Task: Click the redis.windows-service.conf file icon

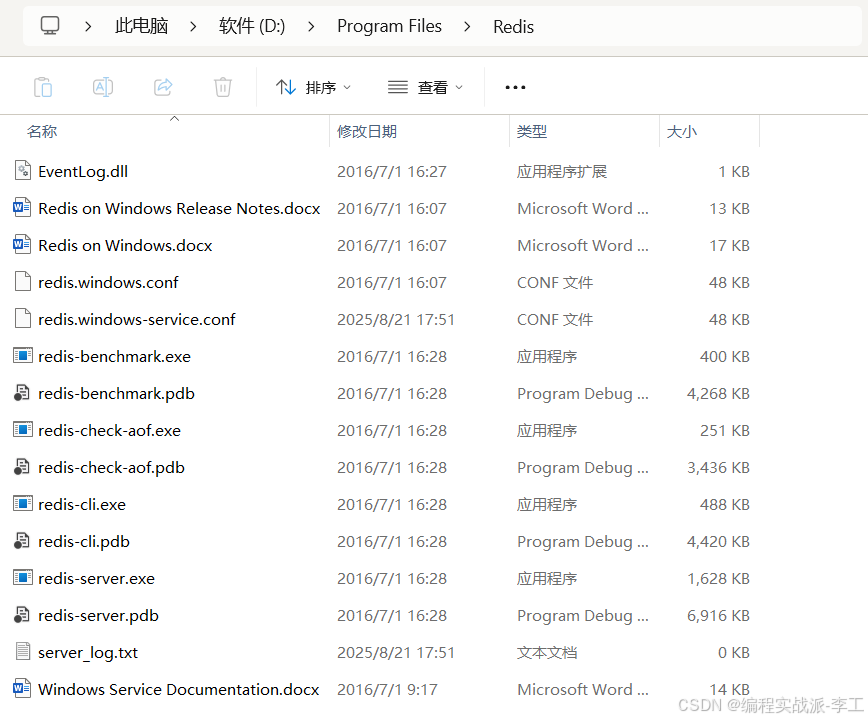Action: tap(23, 319)
